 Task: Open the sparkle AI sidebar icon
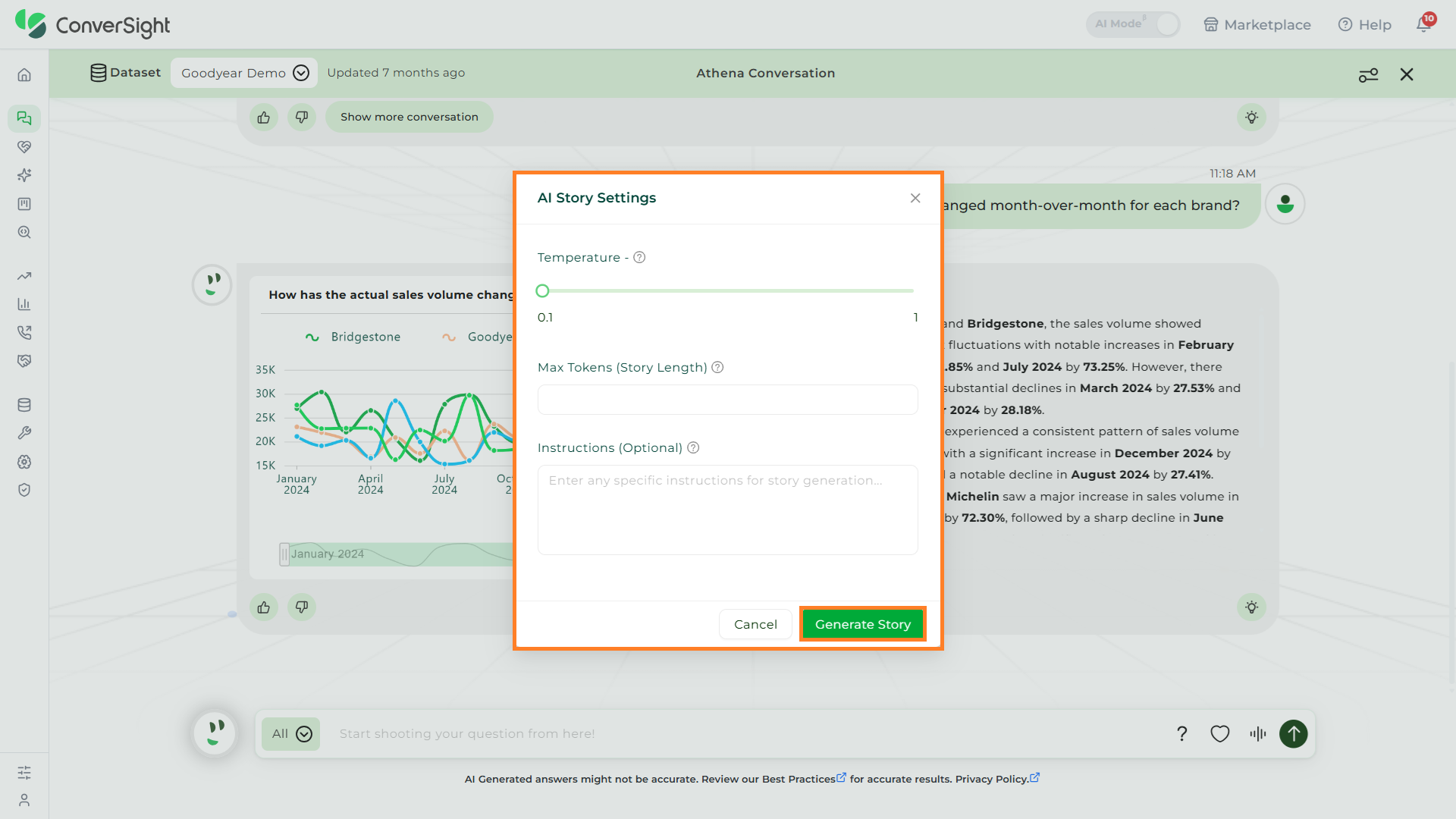pyautogui.click(x=24, y=175)
